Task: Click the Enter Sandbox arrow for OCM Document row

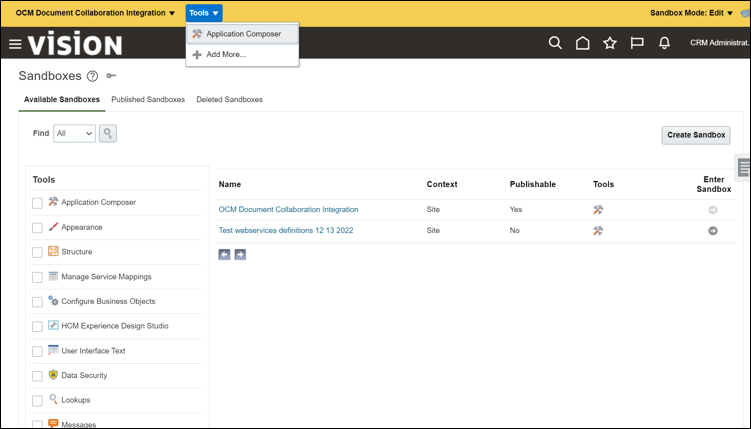Action: (713, 210)
